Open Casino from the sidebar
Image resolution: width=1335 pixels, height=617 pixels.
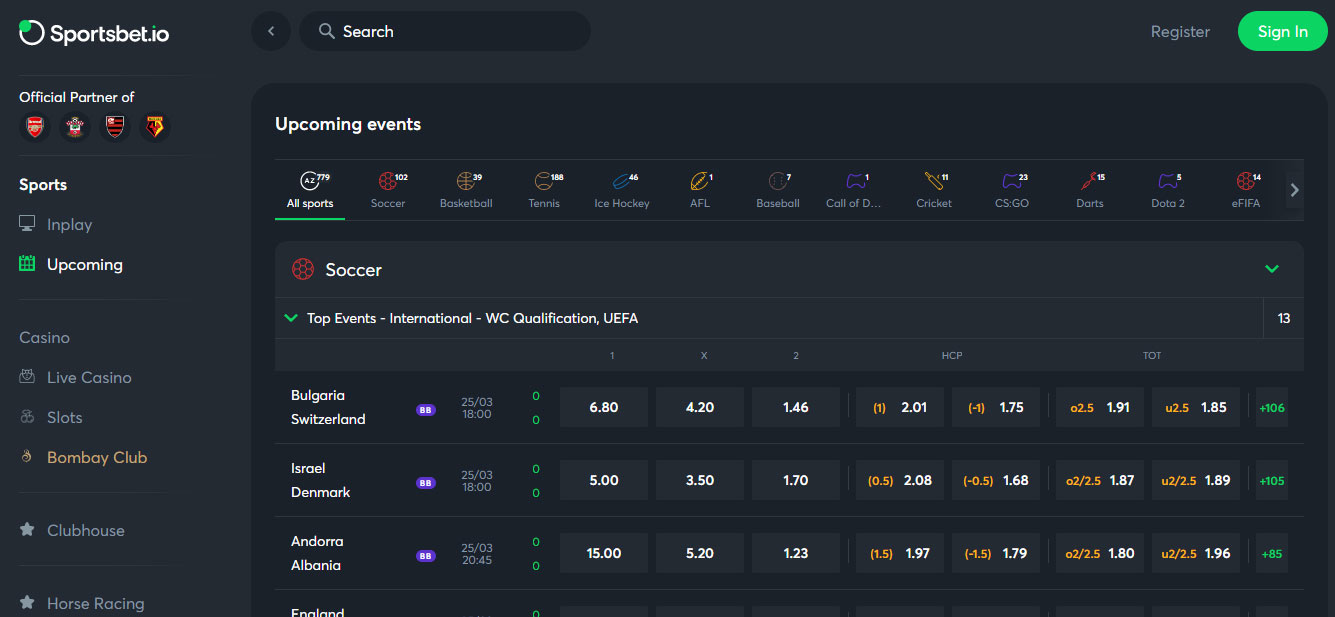[44, 337]
